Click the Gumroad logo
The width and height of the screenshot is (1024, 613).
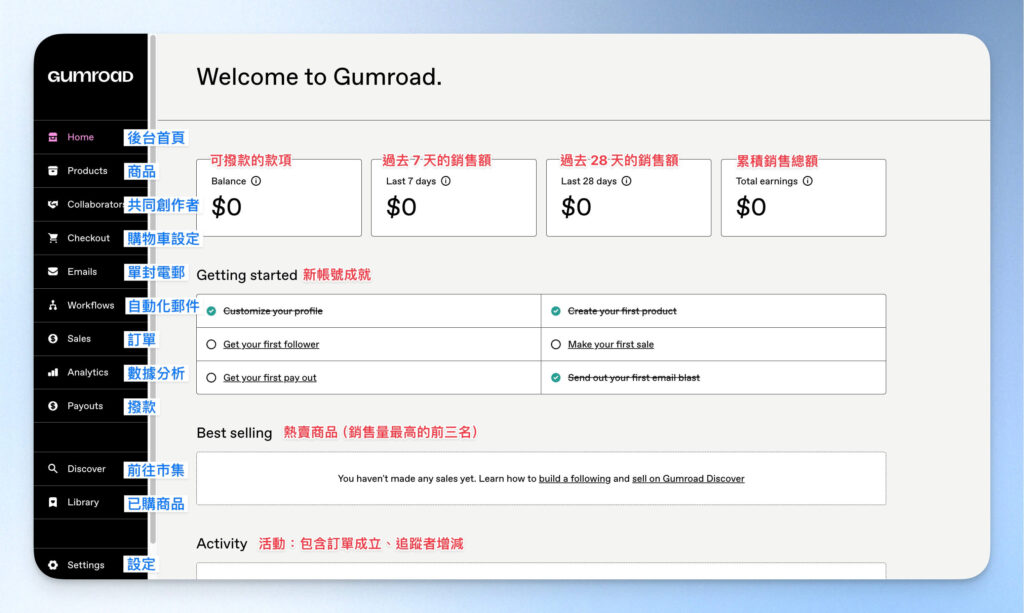click(x=90, y=76)
